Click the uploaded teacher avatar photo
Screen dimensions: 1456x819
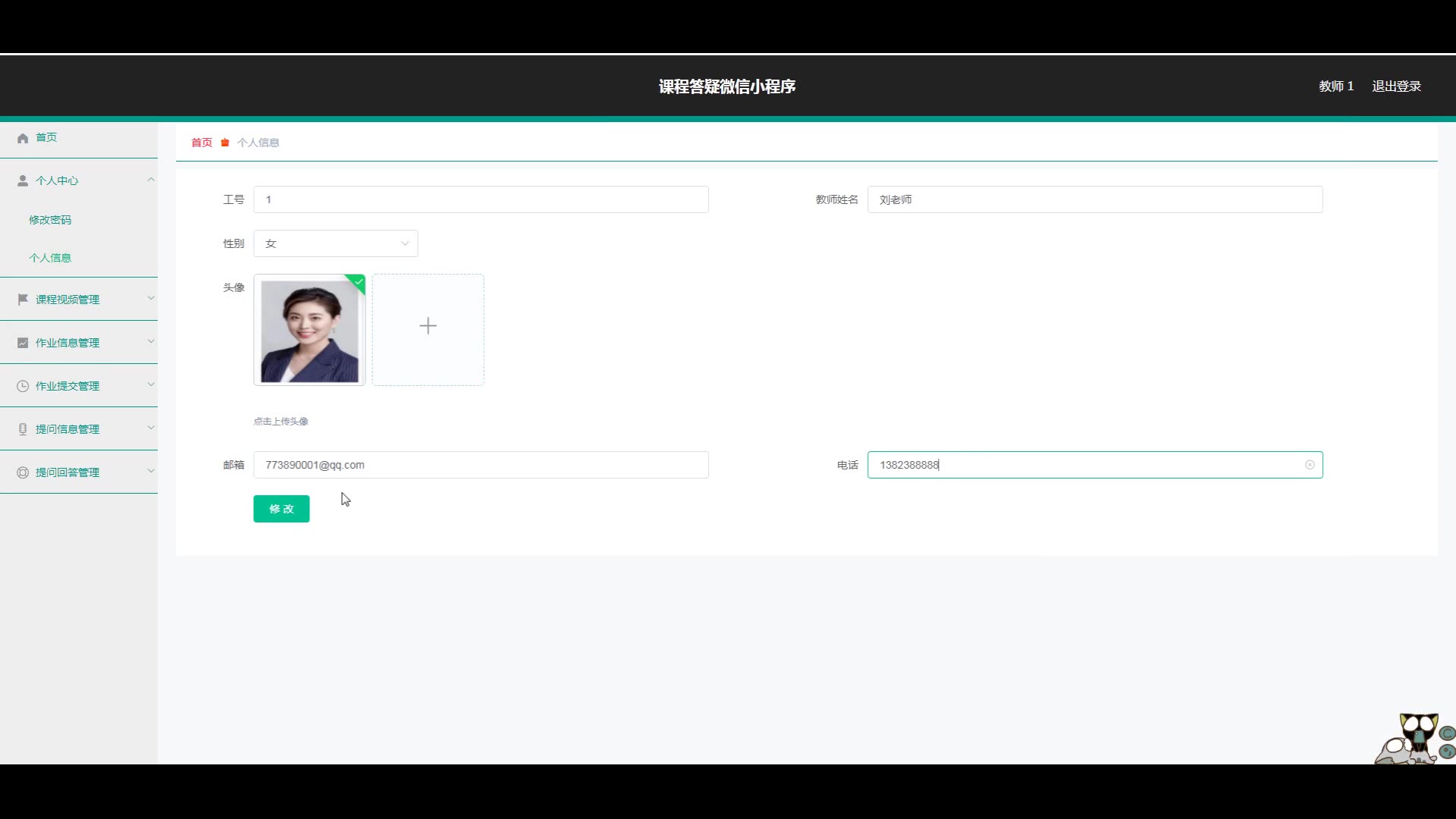tap(309, 331)
